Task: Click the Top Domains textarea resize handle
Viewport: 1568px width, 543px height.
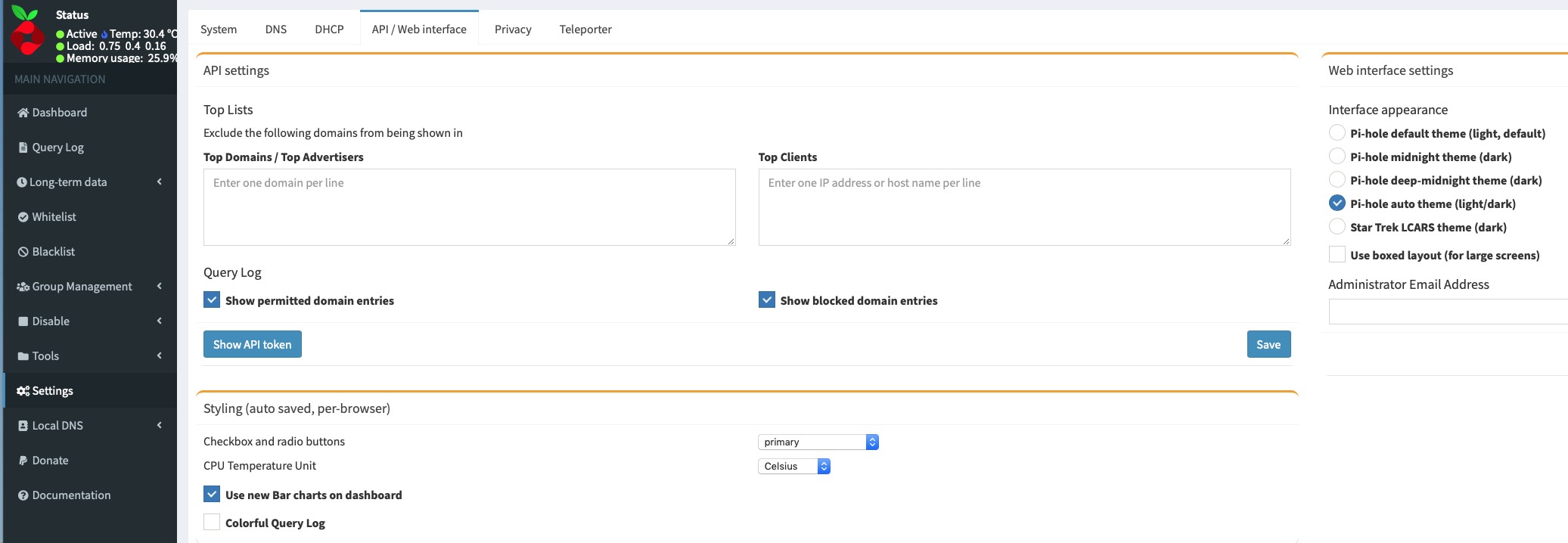Action: pyautogui.click(x=731, y=241)
